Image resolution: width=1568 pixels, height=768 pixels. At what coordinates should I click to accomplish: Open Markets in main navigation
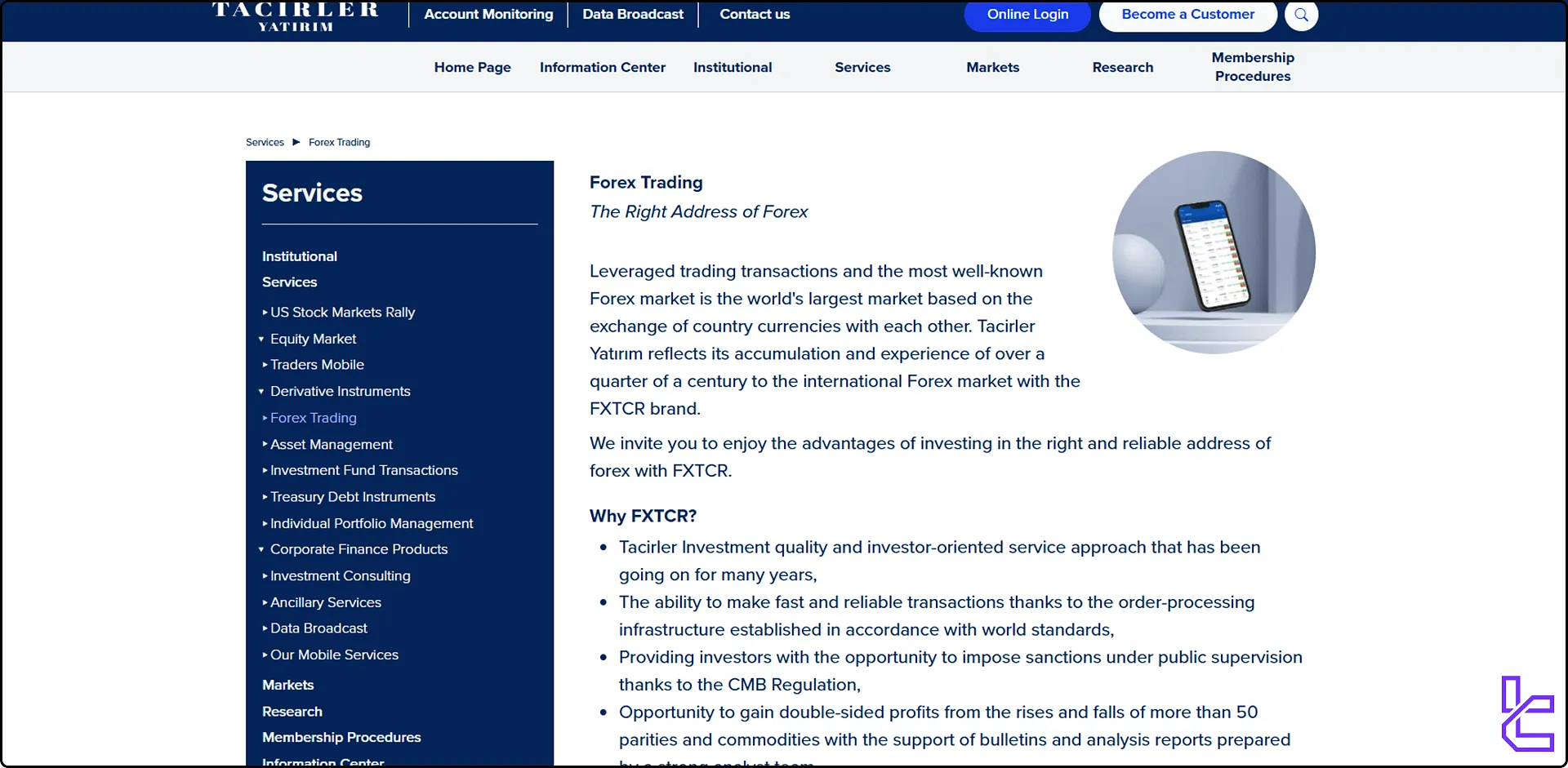tap(993, 68)
